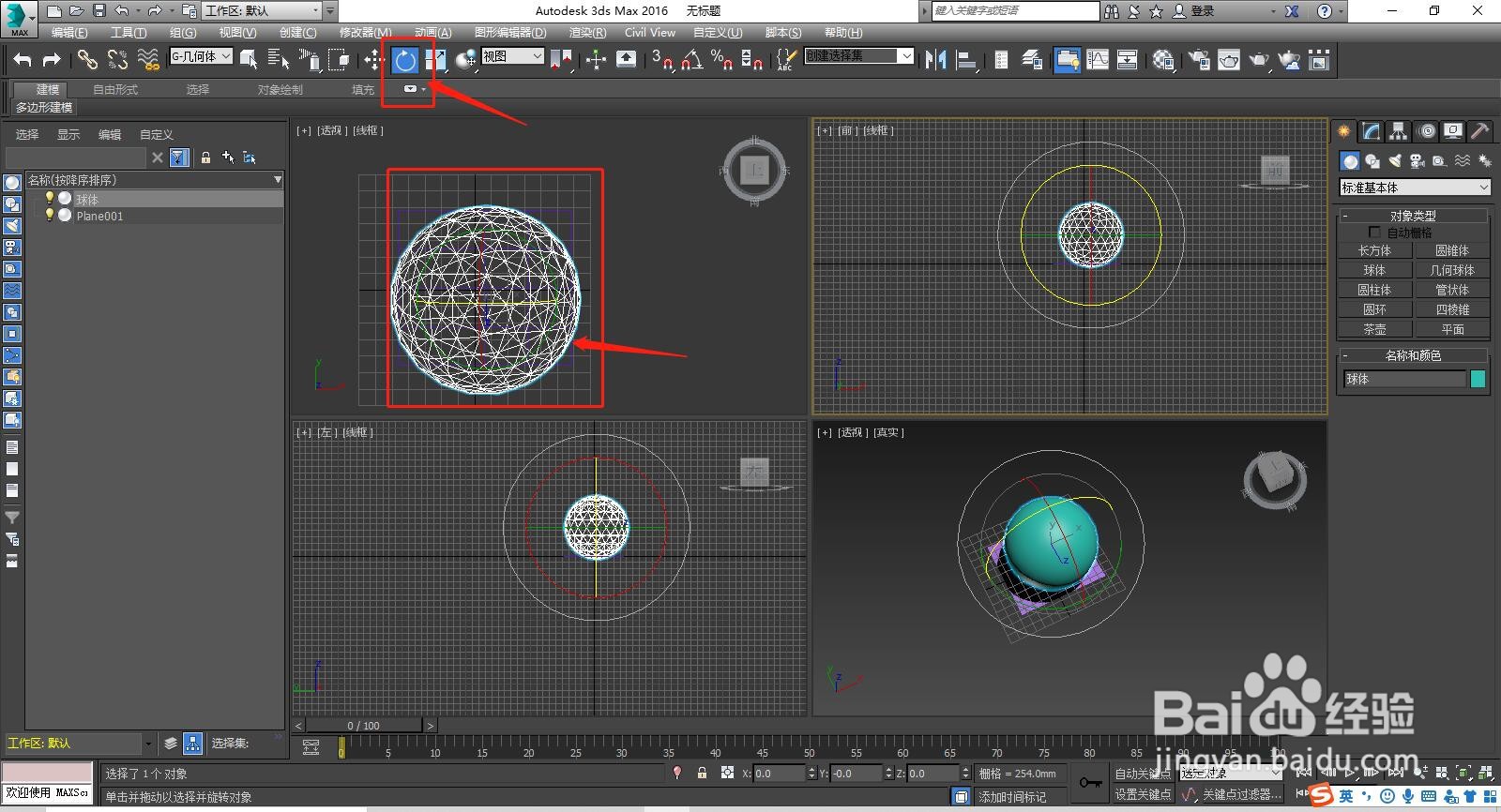The width and height of the screenshot is (1501, 812).
Task: Toggle the Percent Snap button
Action: click(x=721, y=60)
